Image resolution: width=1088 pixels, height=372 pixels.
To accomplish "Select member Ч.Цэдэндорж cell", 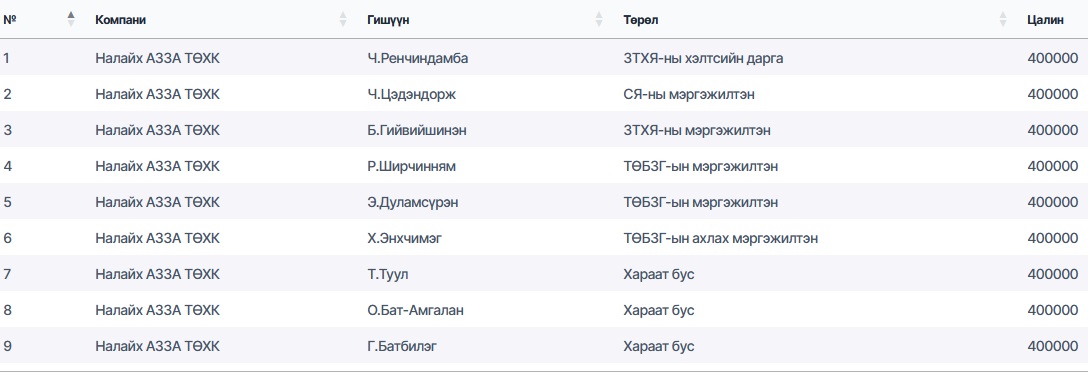I will (411, 94).
